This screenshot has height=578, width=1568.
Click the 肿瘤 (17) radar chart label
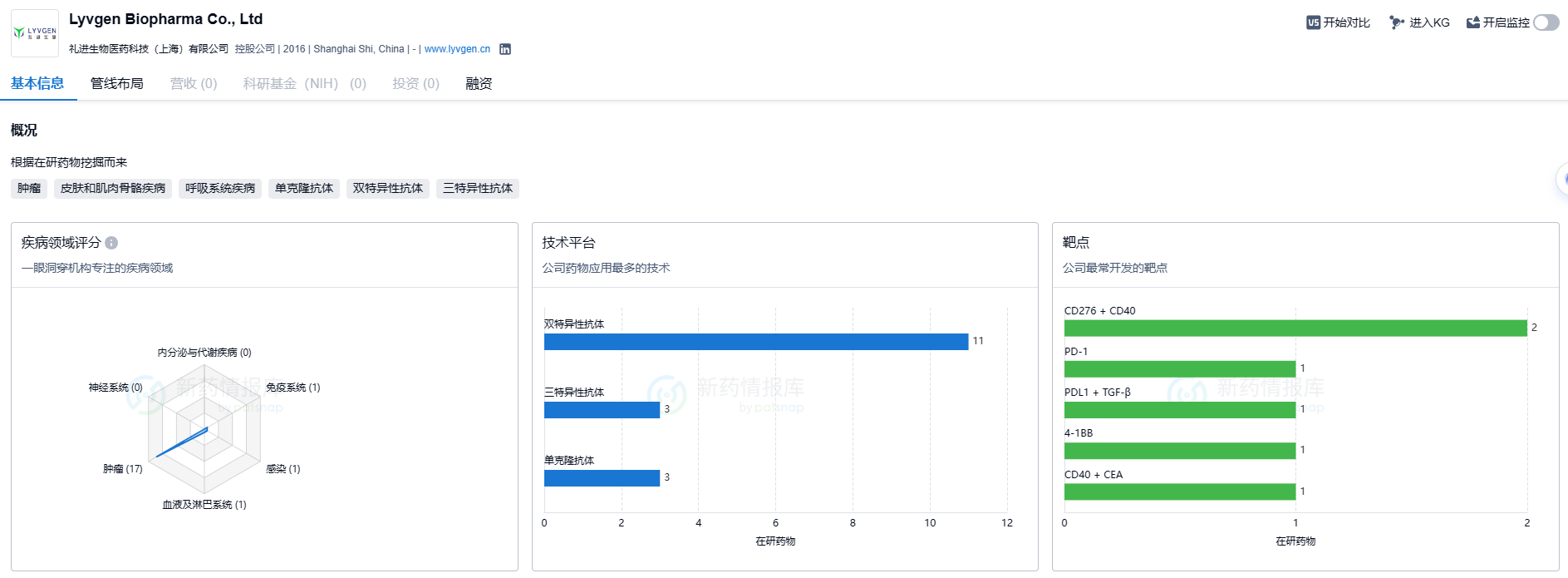coord(122,469)
